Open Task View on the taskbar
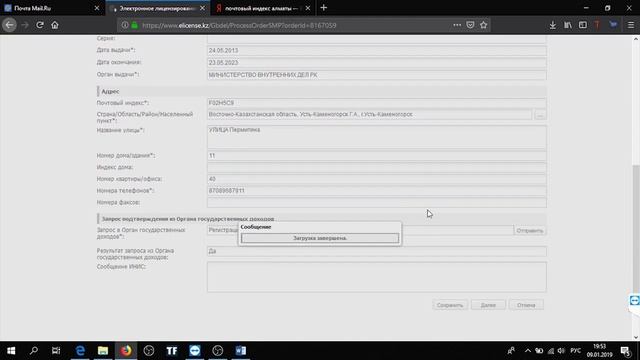 pyautogui.click(x=56, y=351)
